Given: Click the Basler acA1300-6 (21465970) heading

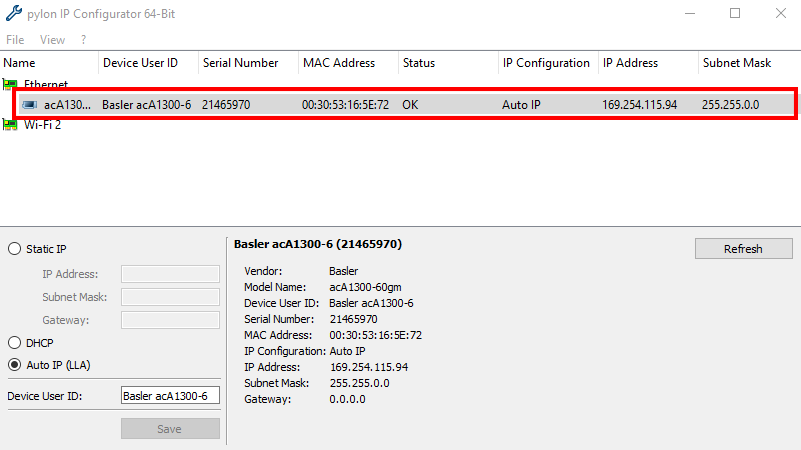Looking at the screenshot, I should [318, 244].
